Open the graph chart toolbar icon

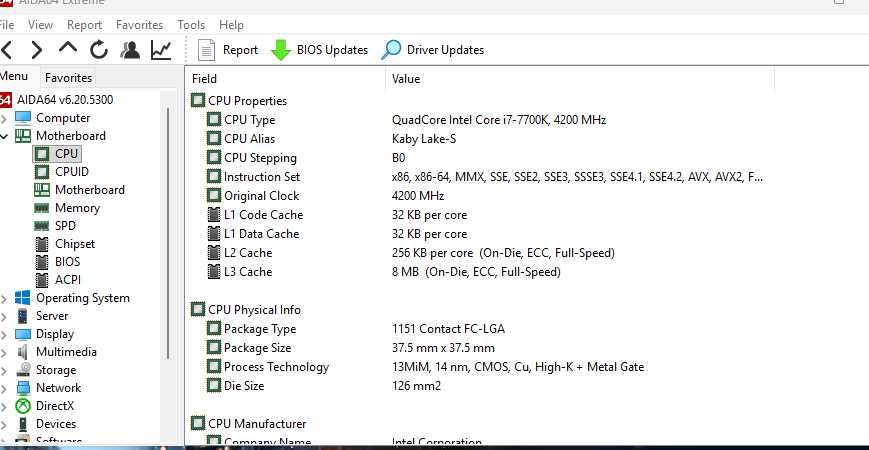161,50
